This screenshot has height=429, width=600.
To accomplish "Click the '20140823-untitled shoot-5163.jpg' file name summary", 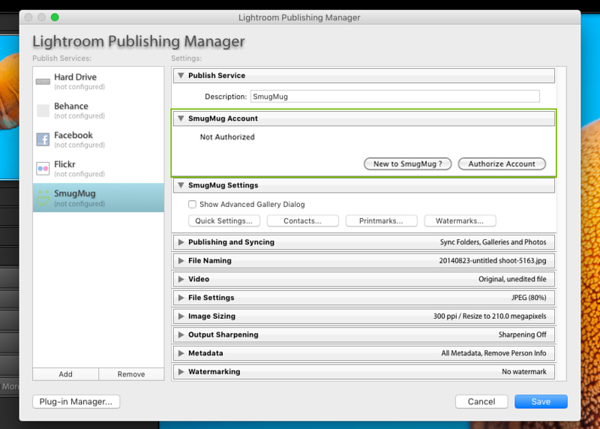I will click(492, 261).
